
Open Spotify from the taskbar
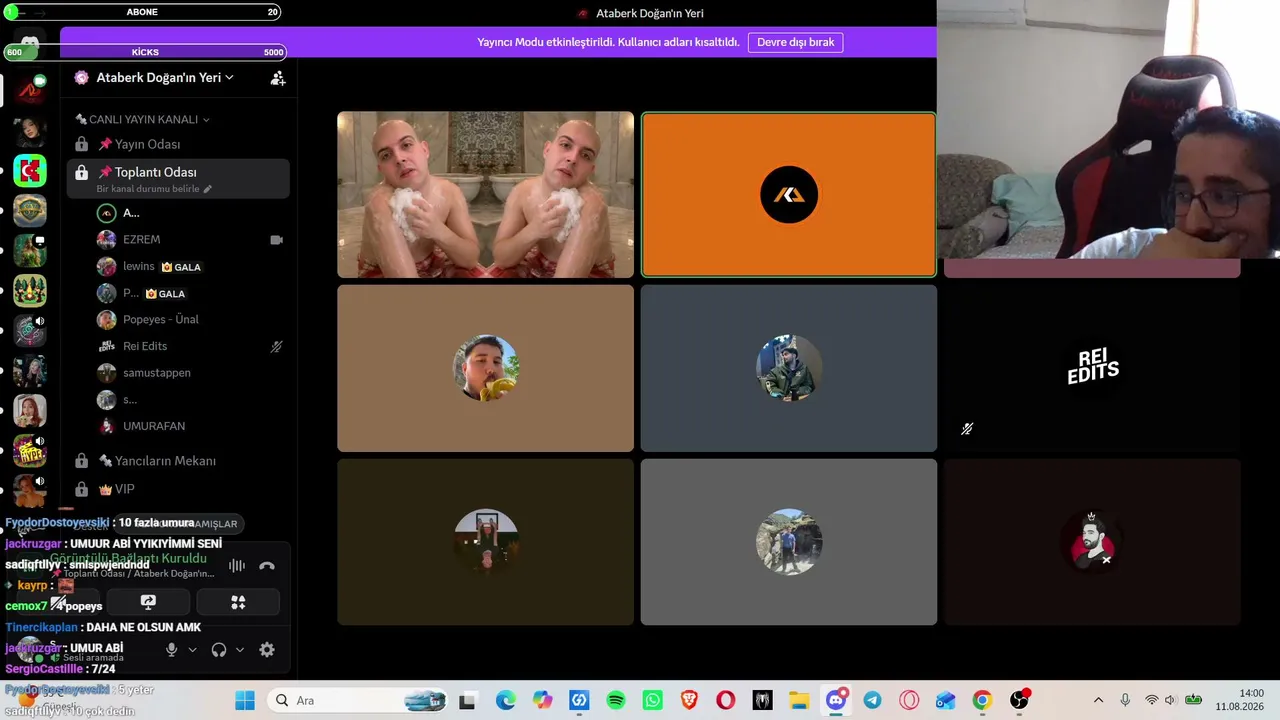616,701
